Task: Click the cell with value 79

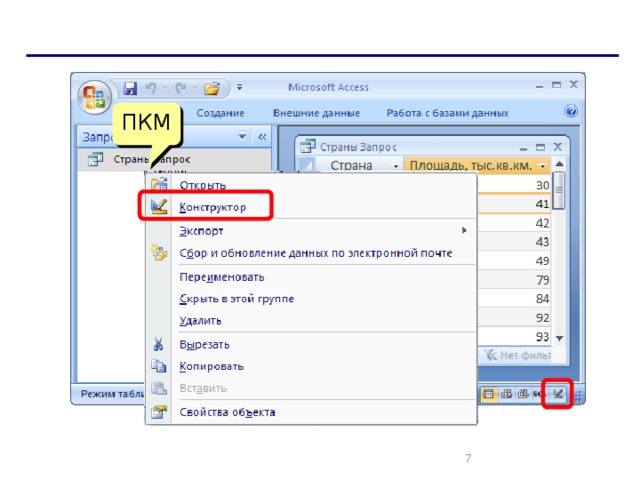Action: tap(514, 280)
